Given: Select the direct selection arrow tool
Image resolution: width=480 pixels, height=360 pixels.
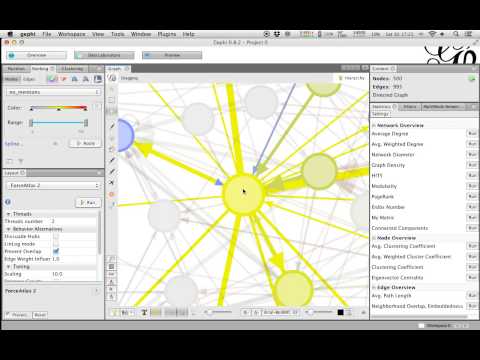Looking at the screenshot, I should coord(112,89).
